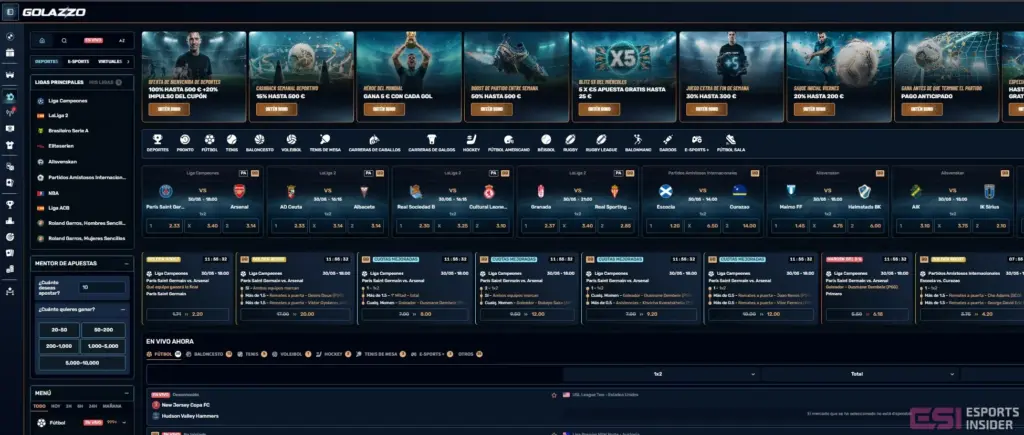Collapse the Mentor de Apuestas panel
This screenshot has height=435, width=1024.
(x=125, y=263)
